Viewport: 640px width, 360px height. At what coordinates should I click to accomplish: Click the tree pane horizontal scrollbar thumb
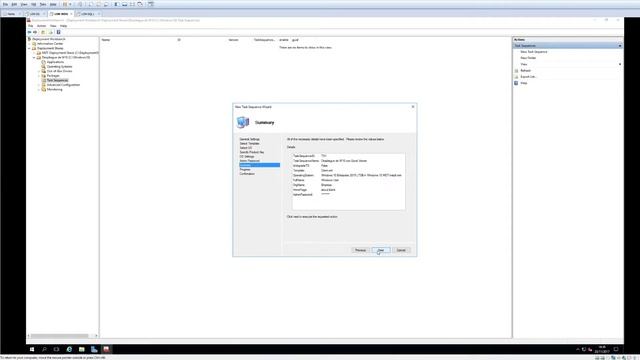point(60,336)
